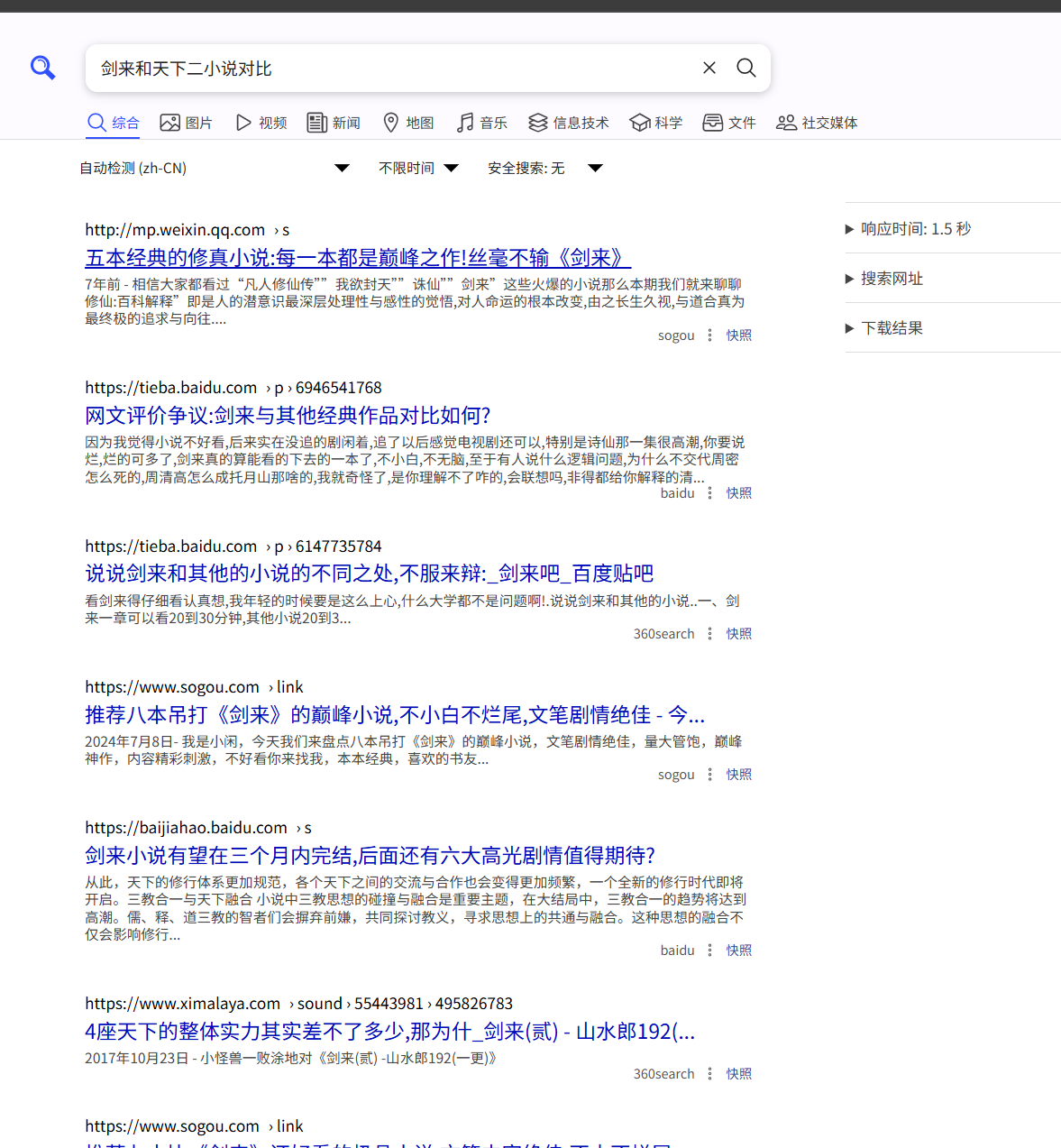The width and height of the screenshot is (1061, 1148).
Task: Click the tieba.baidu.com URL with 6946541768
Action: coord(233,388)
